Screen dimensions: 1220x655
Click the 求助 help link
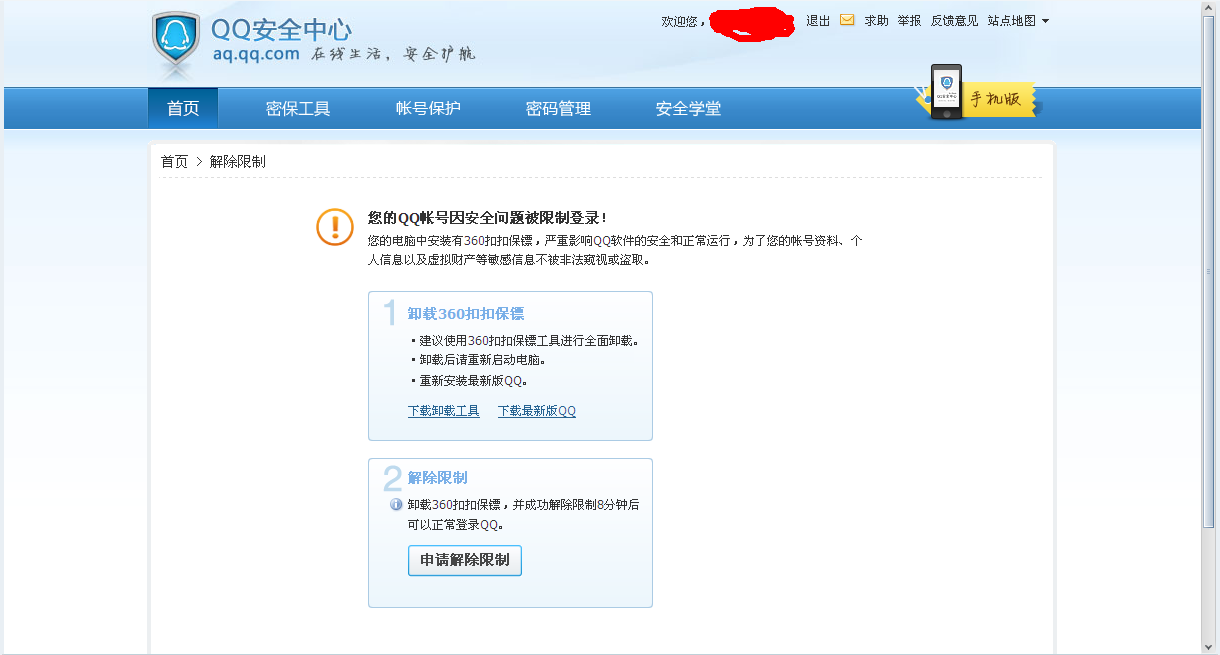click(876, 20)
